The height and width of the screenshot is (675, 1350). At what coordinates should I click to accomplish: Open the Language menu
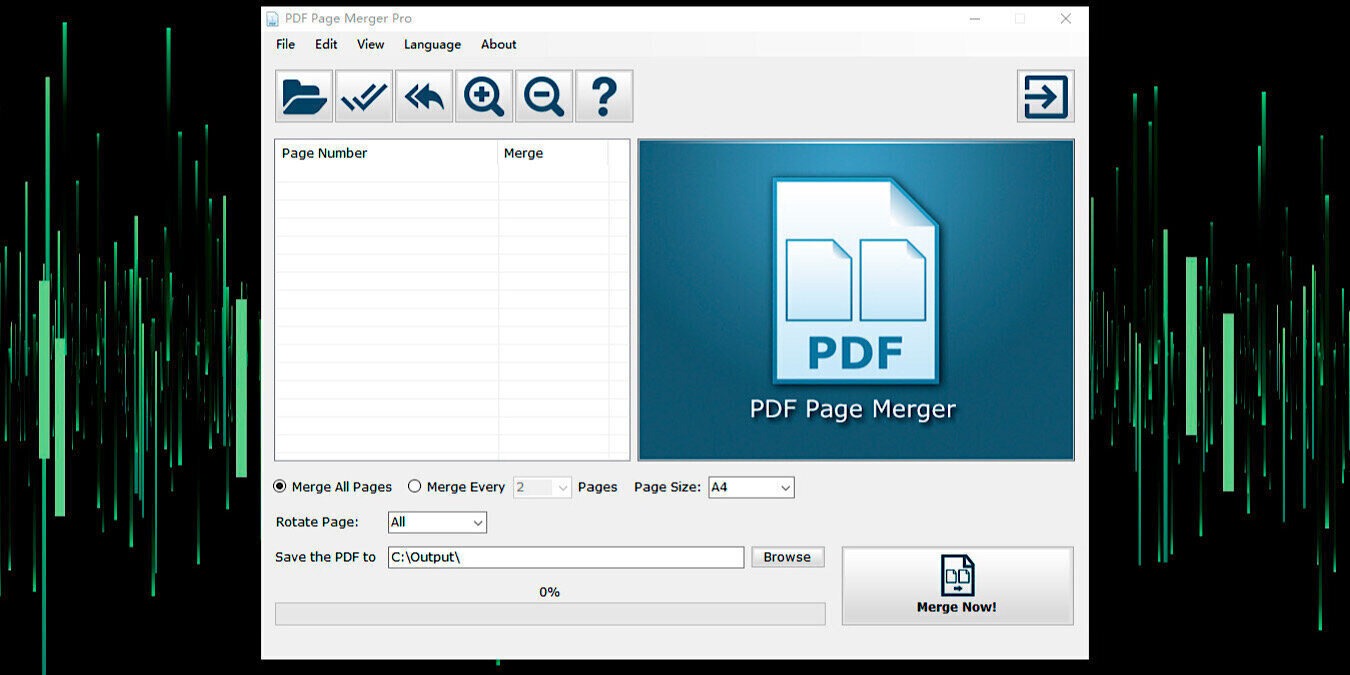coord(432,44)
